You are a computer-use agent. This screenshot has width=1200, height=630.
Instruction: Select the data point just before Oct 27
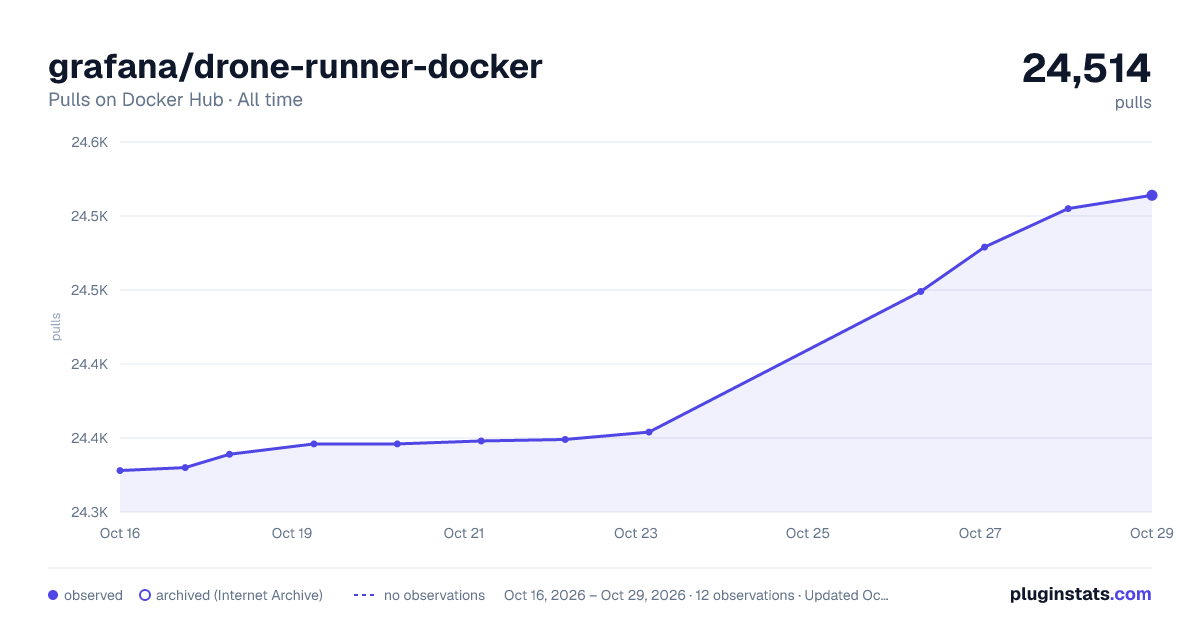click(x=920, y=292)
